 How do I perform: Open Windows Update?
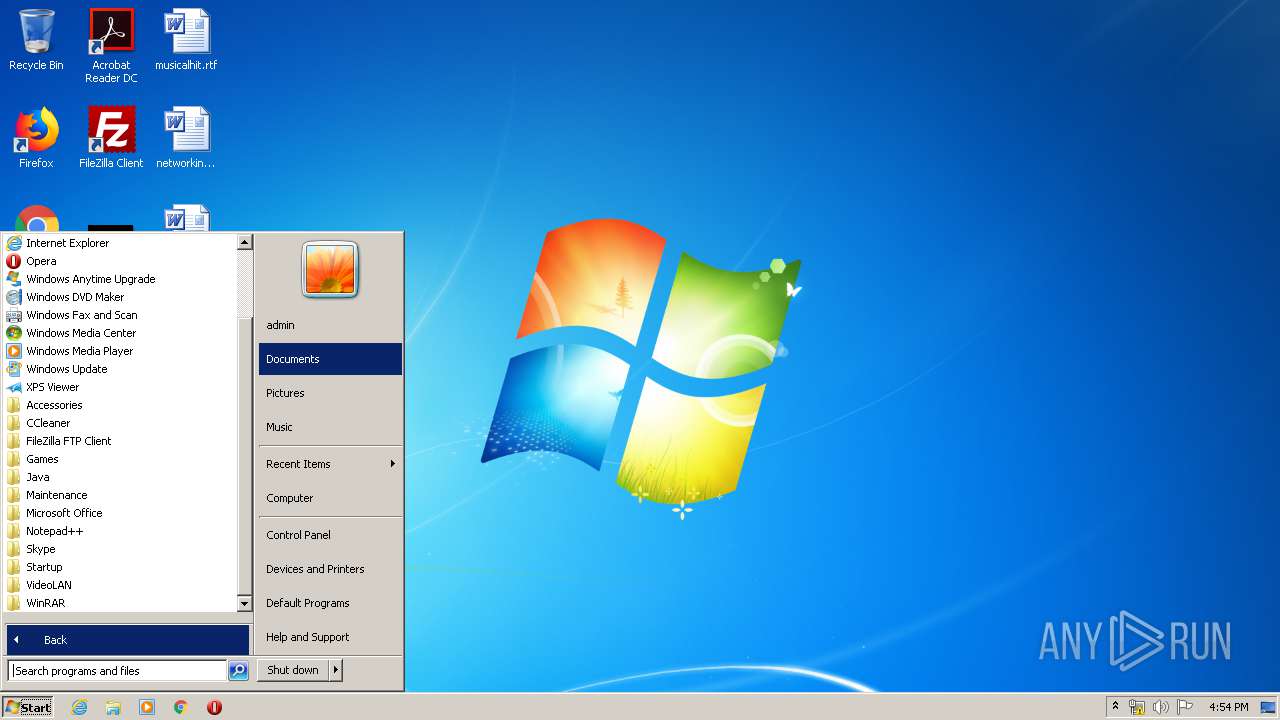[120, 369]
